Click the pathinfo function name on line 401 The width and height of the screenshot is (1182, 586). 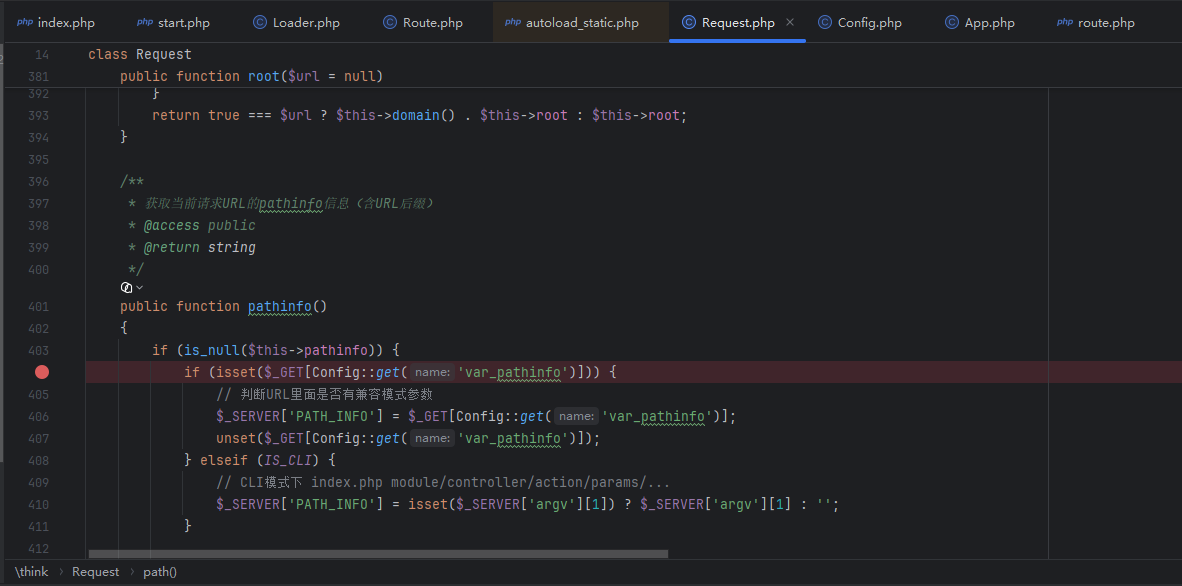pos(280,306)
